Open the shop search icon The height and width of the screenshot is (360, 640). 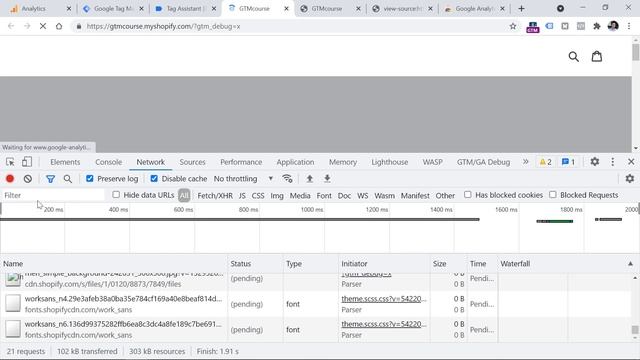[573, 56]
